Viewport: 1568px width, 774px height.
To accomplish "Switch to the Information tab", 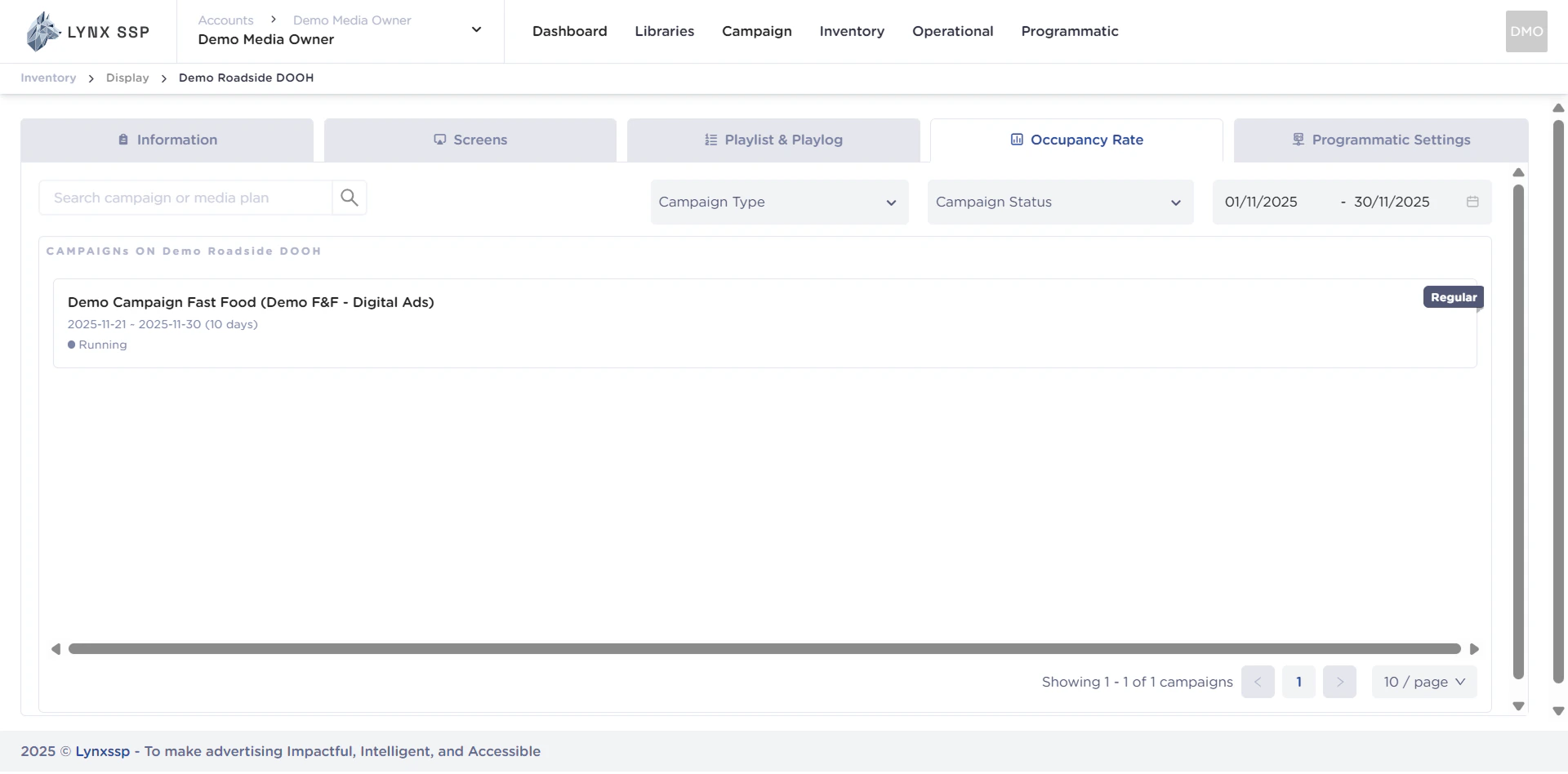I will tap(167, 140).
